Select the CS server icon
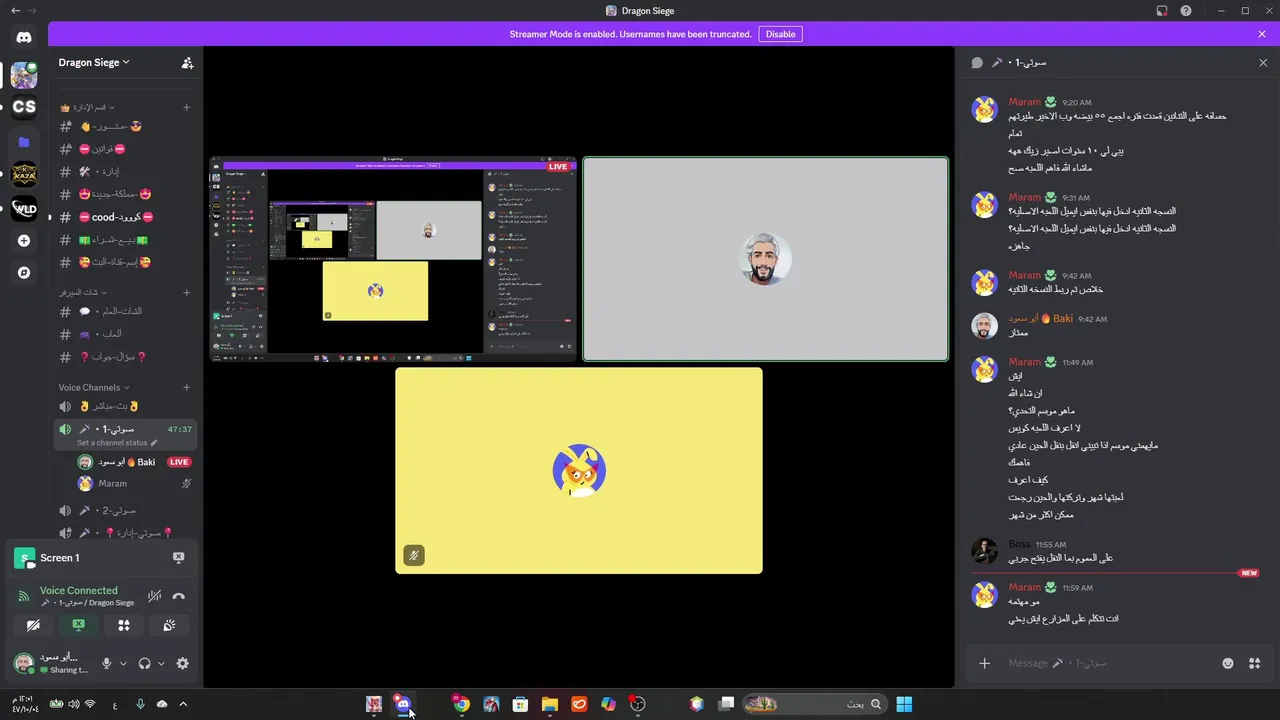Image resolution: width=1280 pixels, height=720 pixels. [24, 107]
